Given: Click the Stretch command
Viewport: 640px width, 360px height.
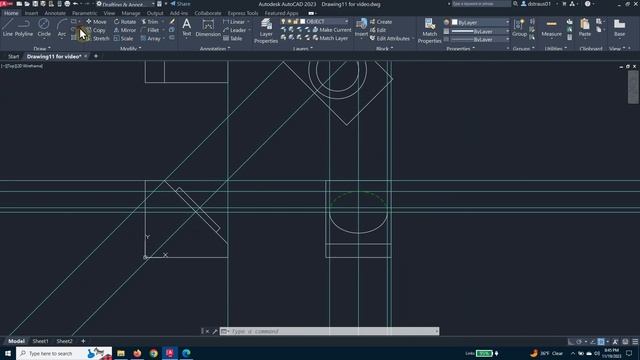Looking at the screenshot, I should coord(97,38).
